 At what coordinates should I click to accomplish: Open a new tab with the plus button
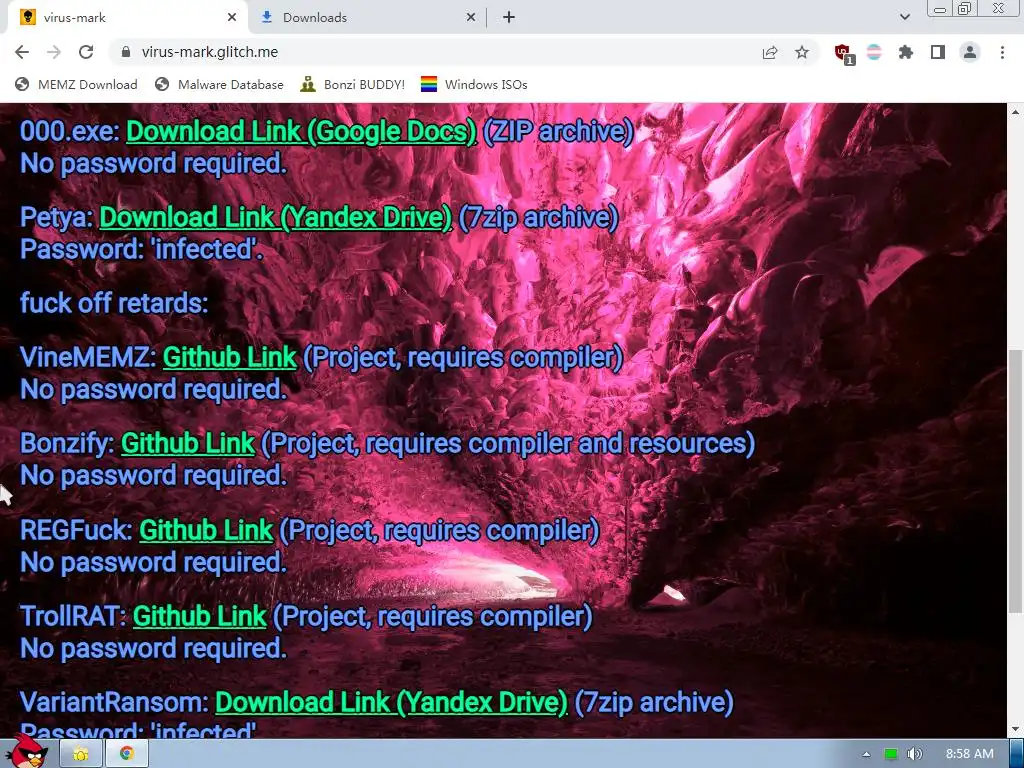pyautogui.click(x=509, y=18)
